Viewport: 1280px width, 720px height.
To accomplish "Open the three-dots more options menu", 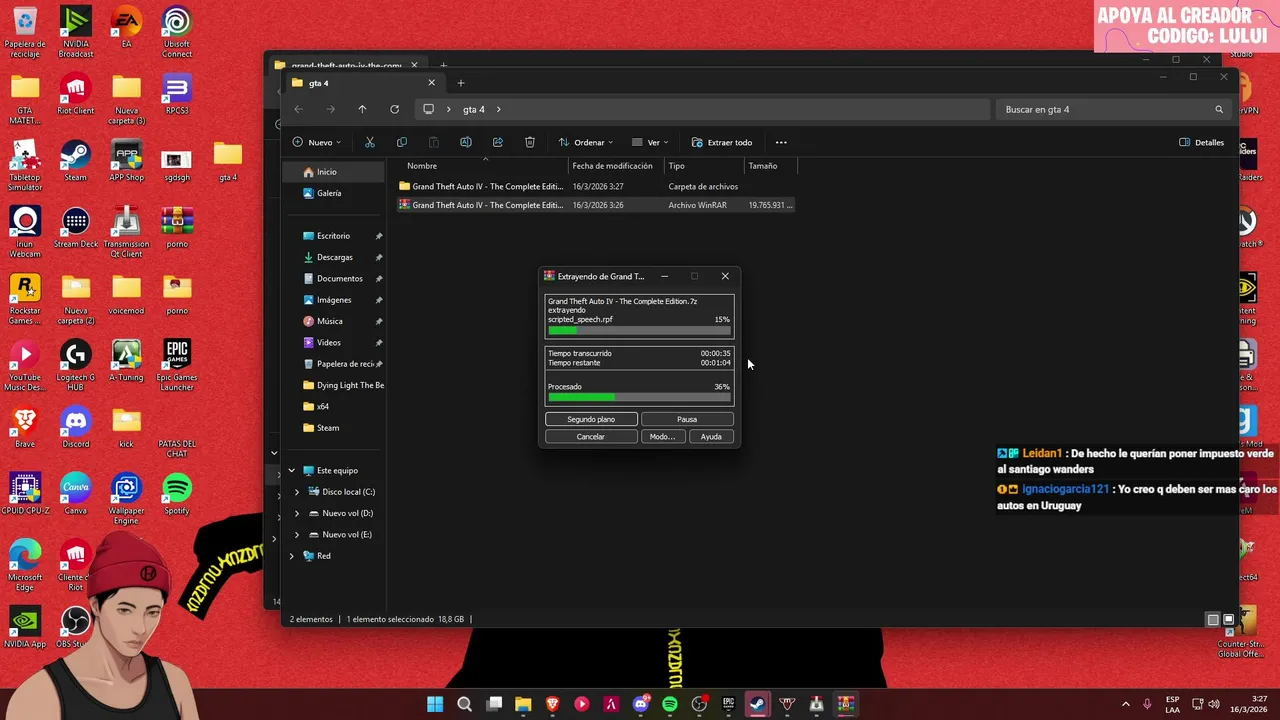I will pos(781,142).
